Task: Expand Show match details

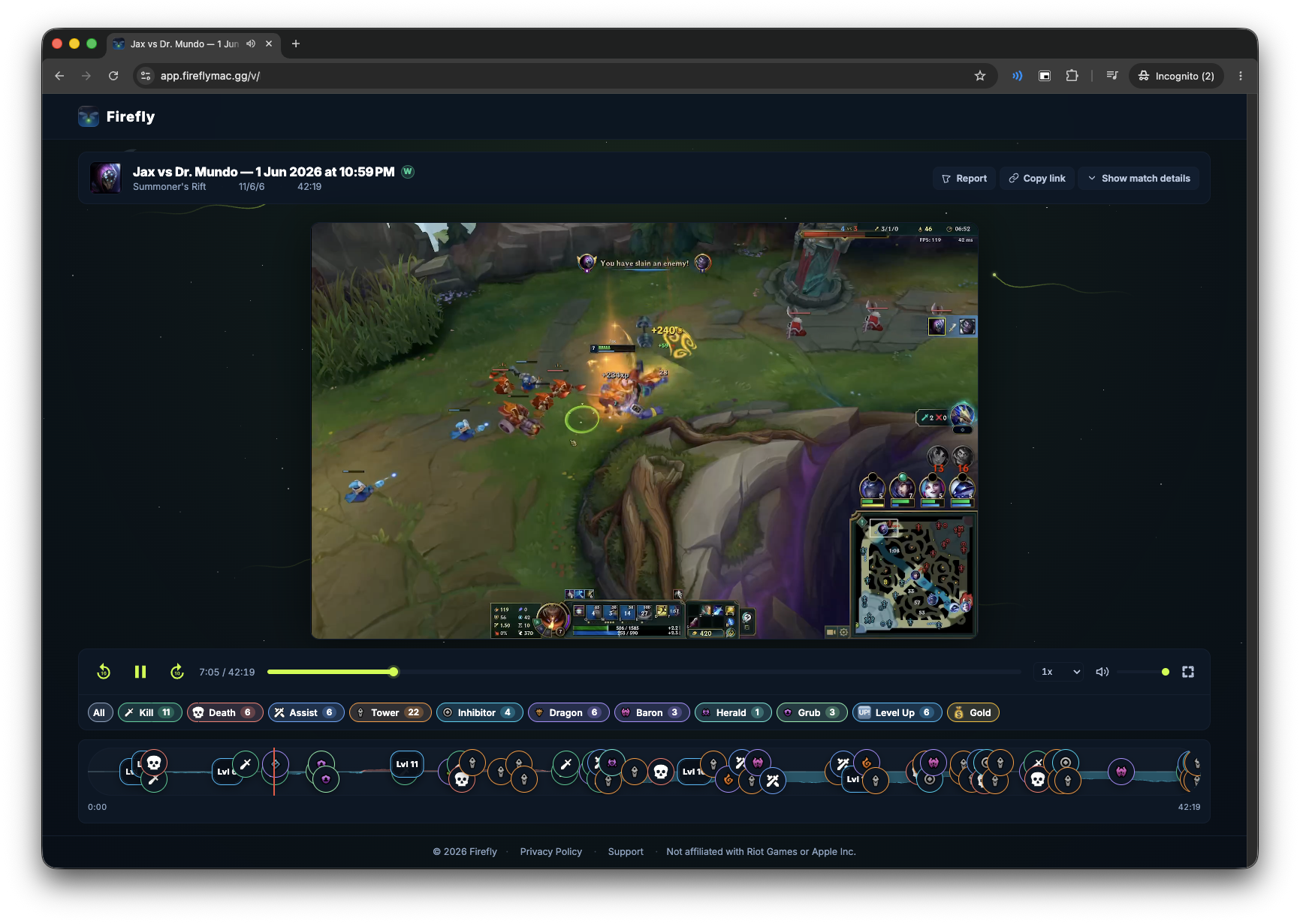Action: 1139,179
